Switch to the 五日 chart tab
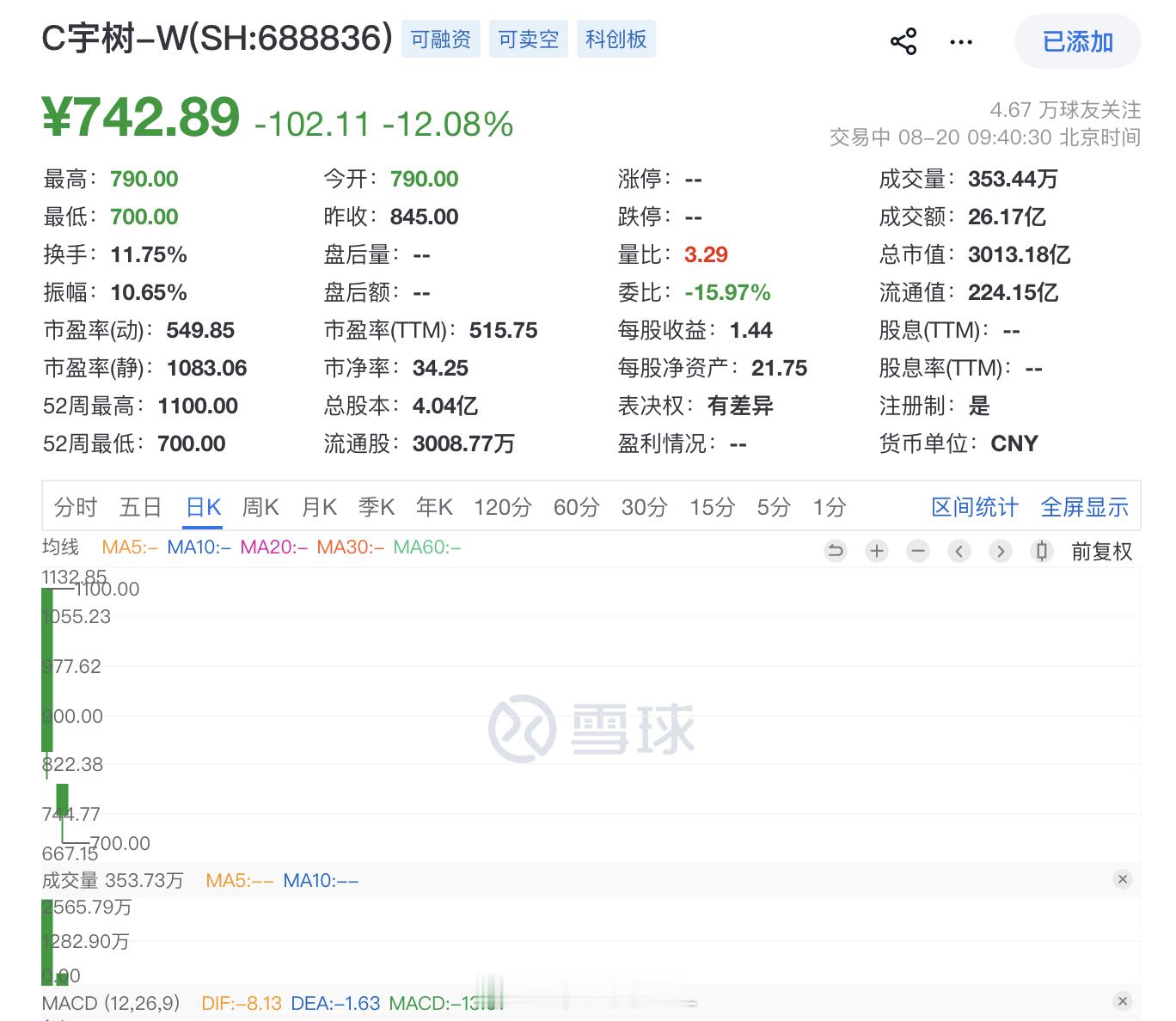The height and width of the screenshot is (1021, 1176). tap(141, 507)
